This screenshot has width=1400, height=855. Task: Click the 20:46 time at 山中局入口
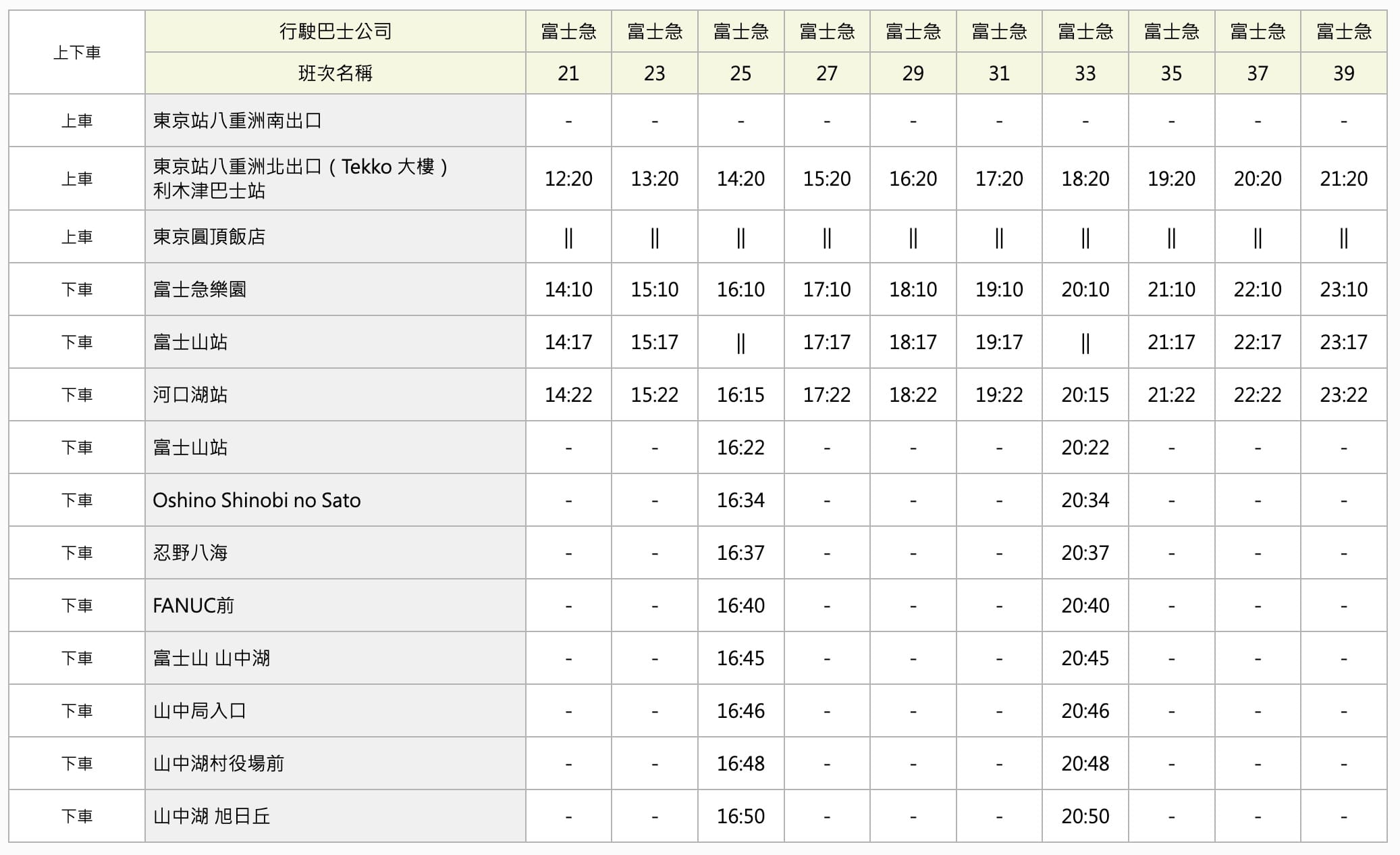click(x=1085, y=710)
